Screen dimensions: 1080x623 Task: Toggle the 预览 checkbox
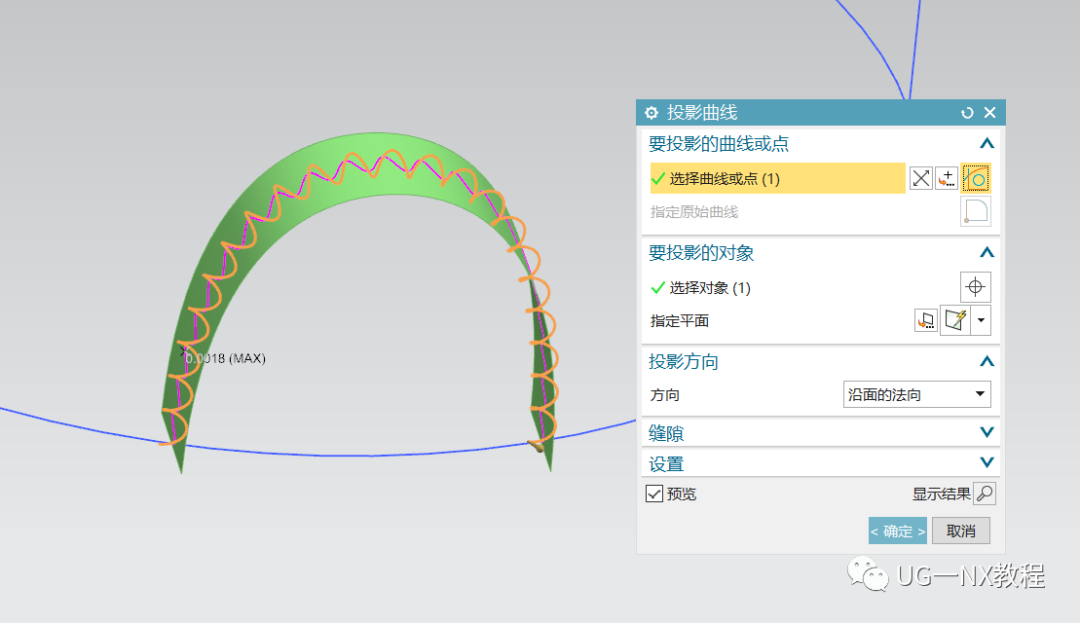(654, 493)
